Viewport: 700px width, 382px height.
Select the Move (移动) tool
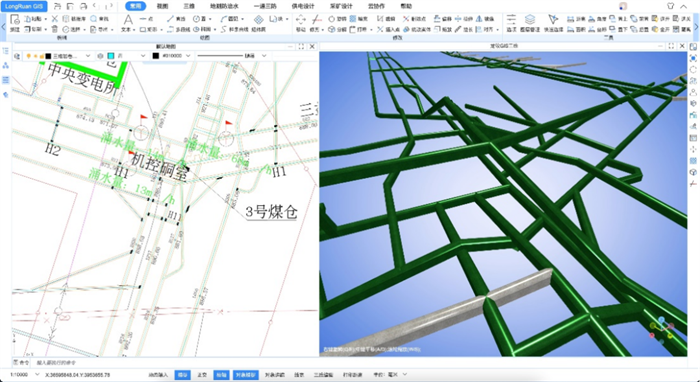301,23
